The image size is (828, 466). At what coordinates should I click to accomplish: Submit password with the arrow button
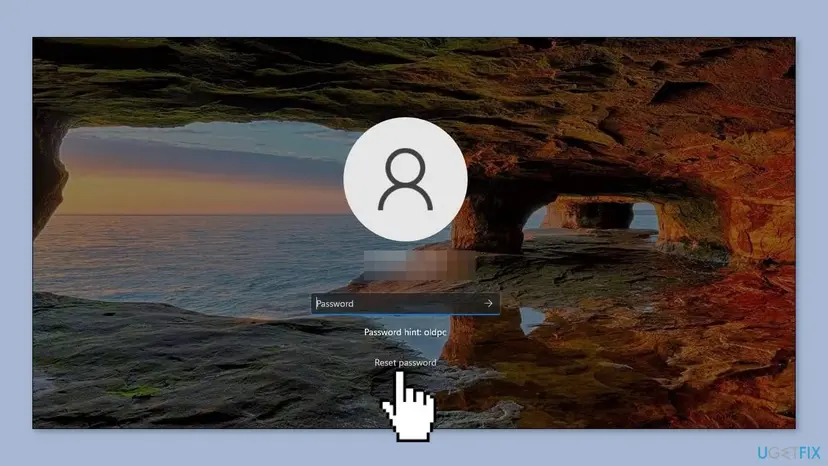point(488,304)
